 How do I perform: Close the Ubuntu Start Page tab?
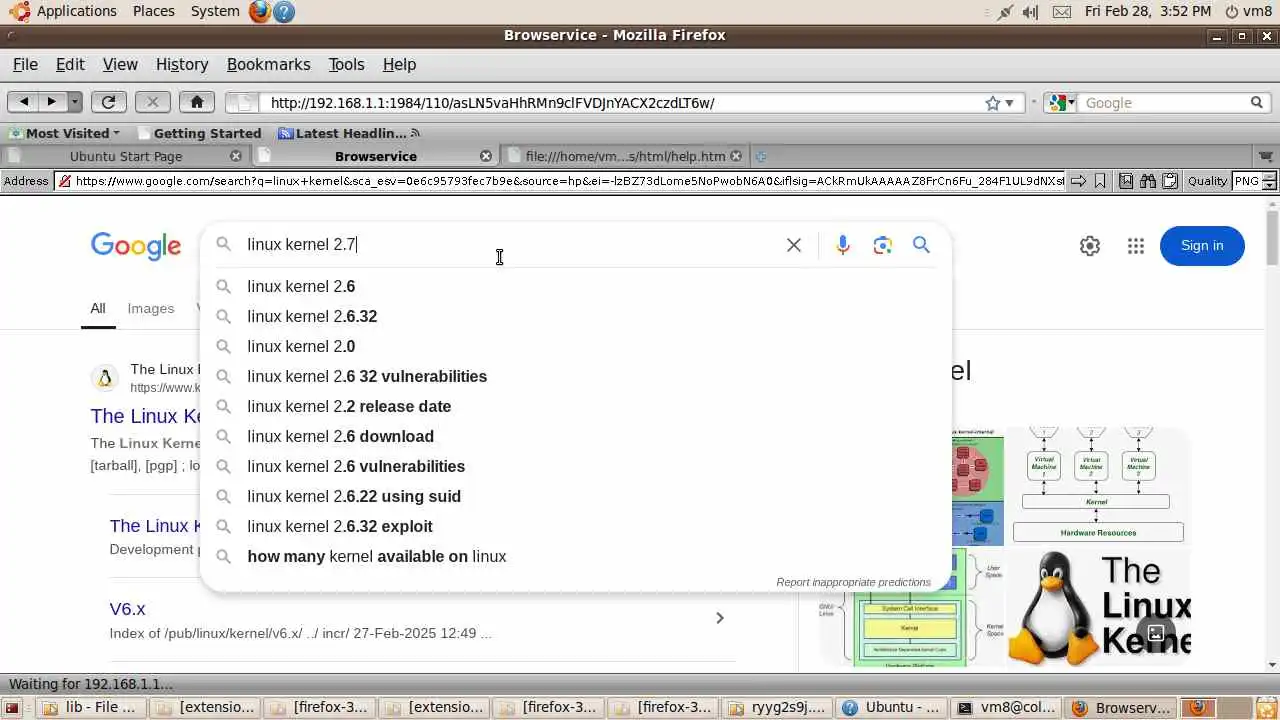pyautogui.click(x=236, y=156)
